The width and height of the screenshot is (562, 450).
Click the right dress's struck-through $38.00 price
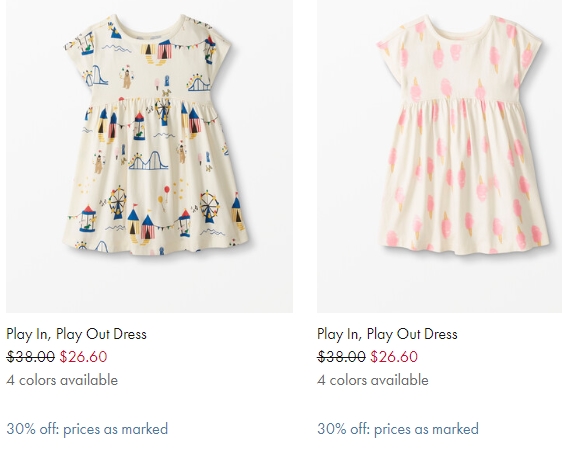(341, 356)
